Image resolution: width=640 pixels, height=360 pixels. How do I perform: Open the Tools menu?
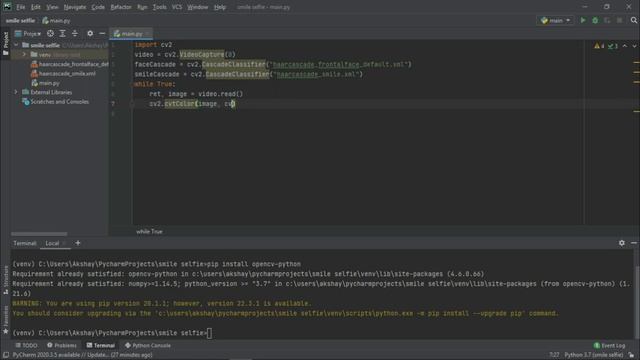pos(160,7)
